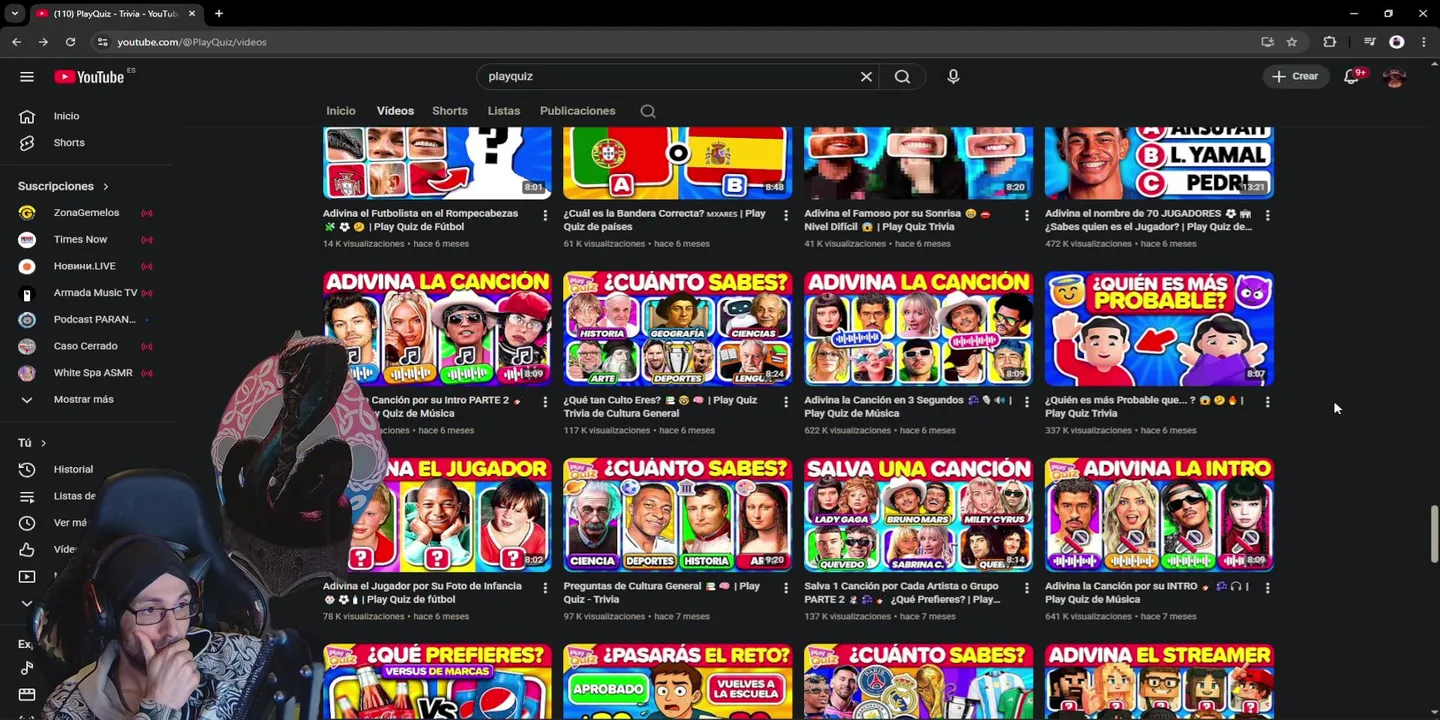Click '472 K visualizaciones' view count text
This screenshot has height=720, width=1440.
[x=1086, y=244]
